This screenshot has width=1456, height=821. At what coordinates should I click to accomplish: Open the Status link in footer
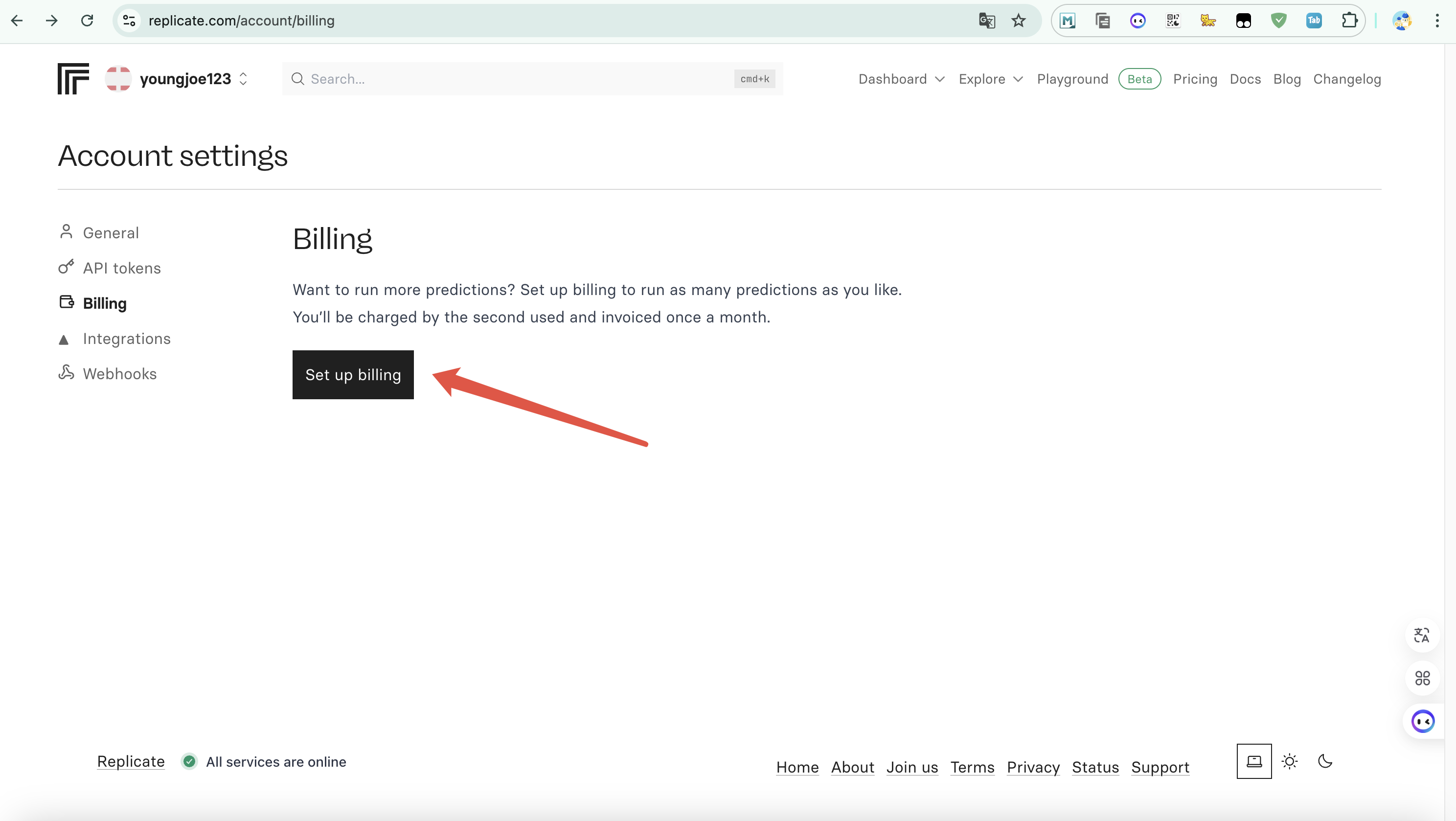coord(1095,767)
